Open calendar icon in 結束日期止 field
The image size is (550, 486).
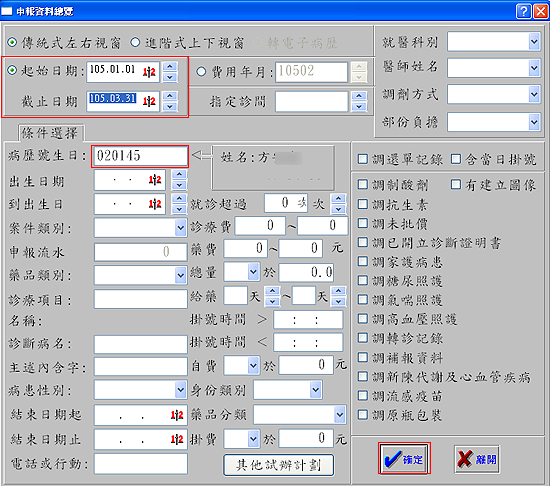point(177,439)
